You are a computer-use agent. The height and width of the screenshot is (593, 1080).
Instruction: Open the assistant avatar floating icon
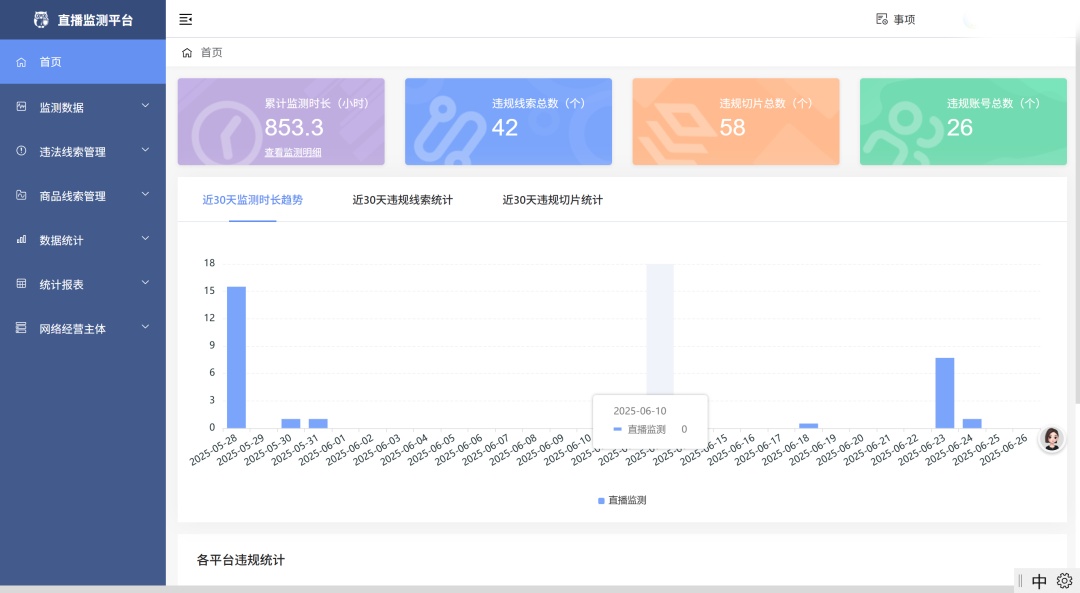1051,439
